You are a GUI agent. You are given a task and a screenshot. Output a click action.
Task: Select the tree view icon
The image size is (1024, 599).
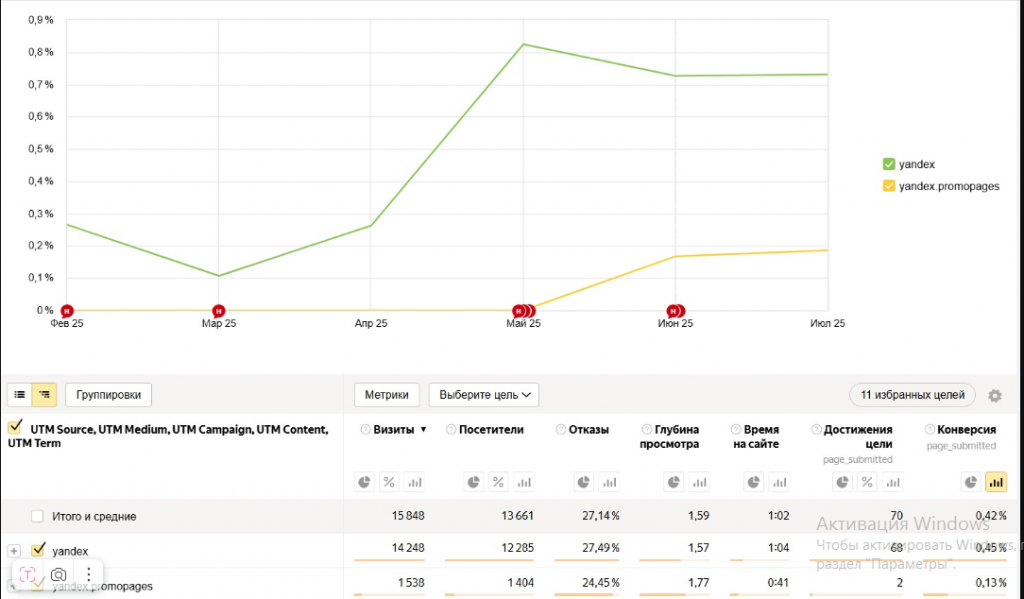(x=44, y=395)
